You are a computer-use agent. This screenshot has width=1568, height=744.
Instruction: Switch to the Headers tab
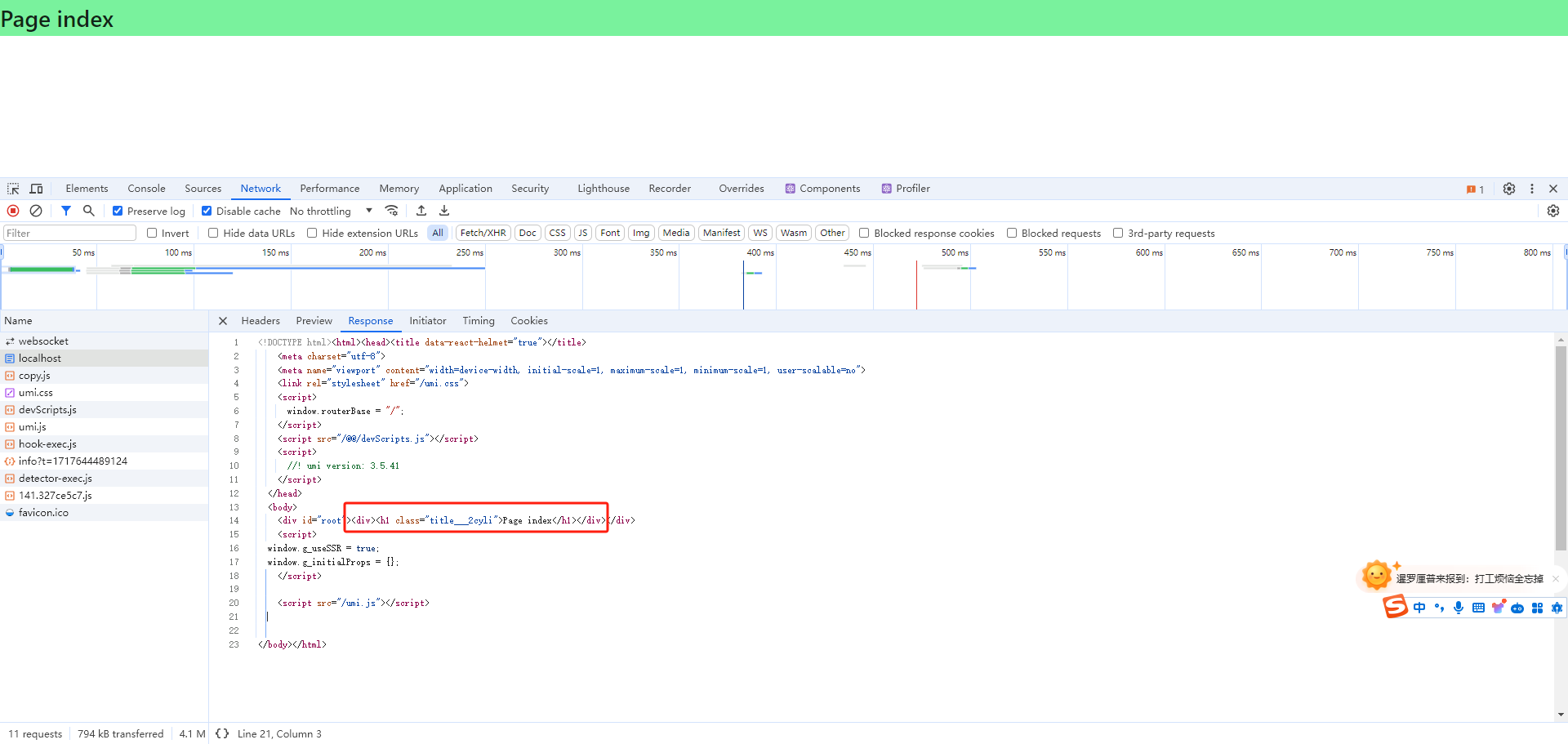[x=261, y=321]
